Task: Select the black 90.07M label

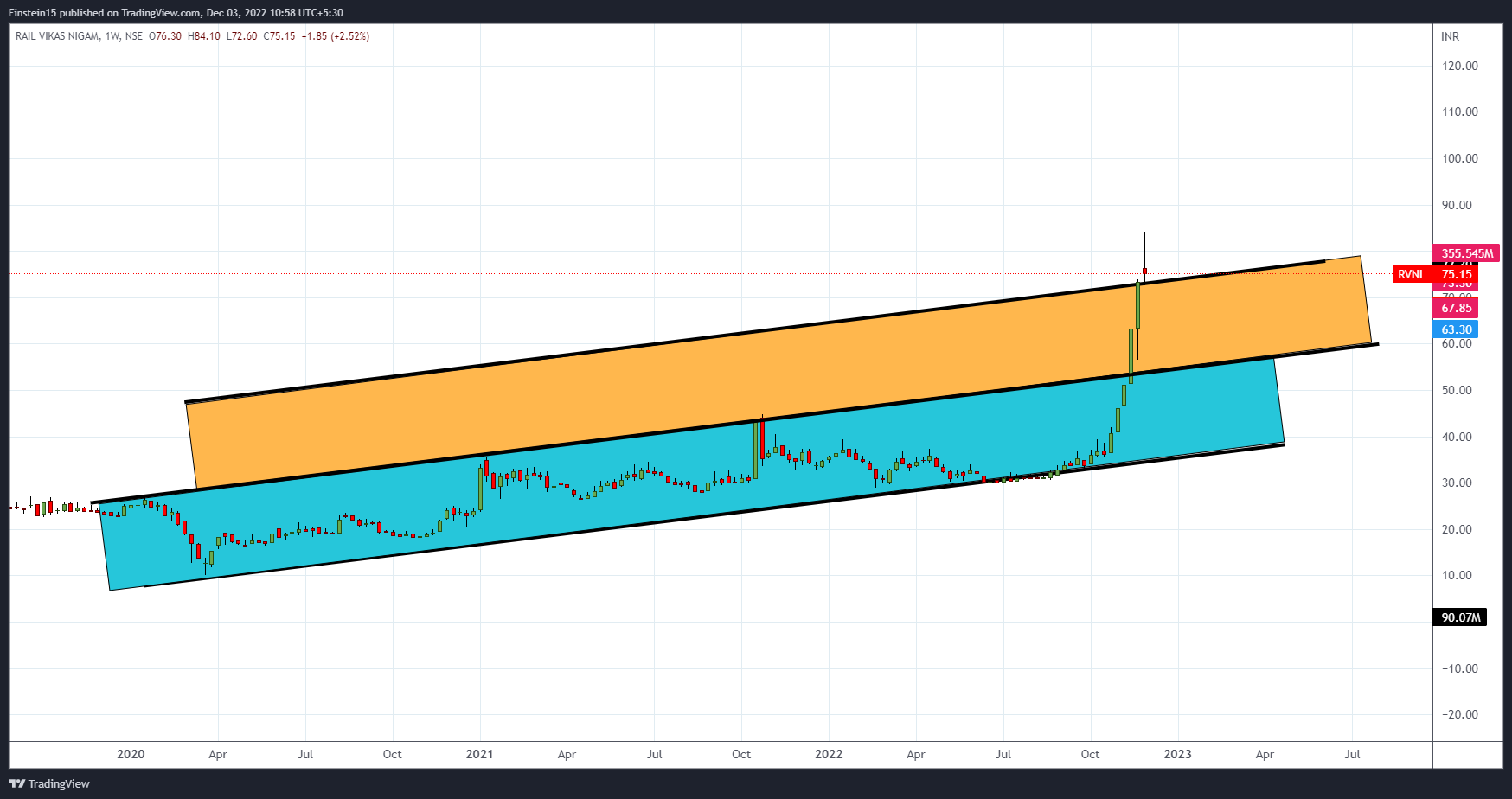Action: [x=1461, y=617]
